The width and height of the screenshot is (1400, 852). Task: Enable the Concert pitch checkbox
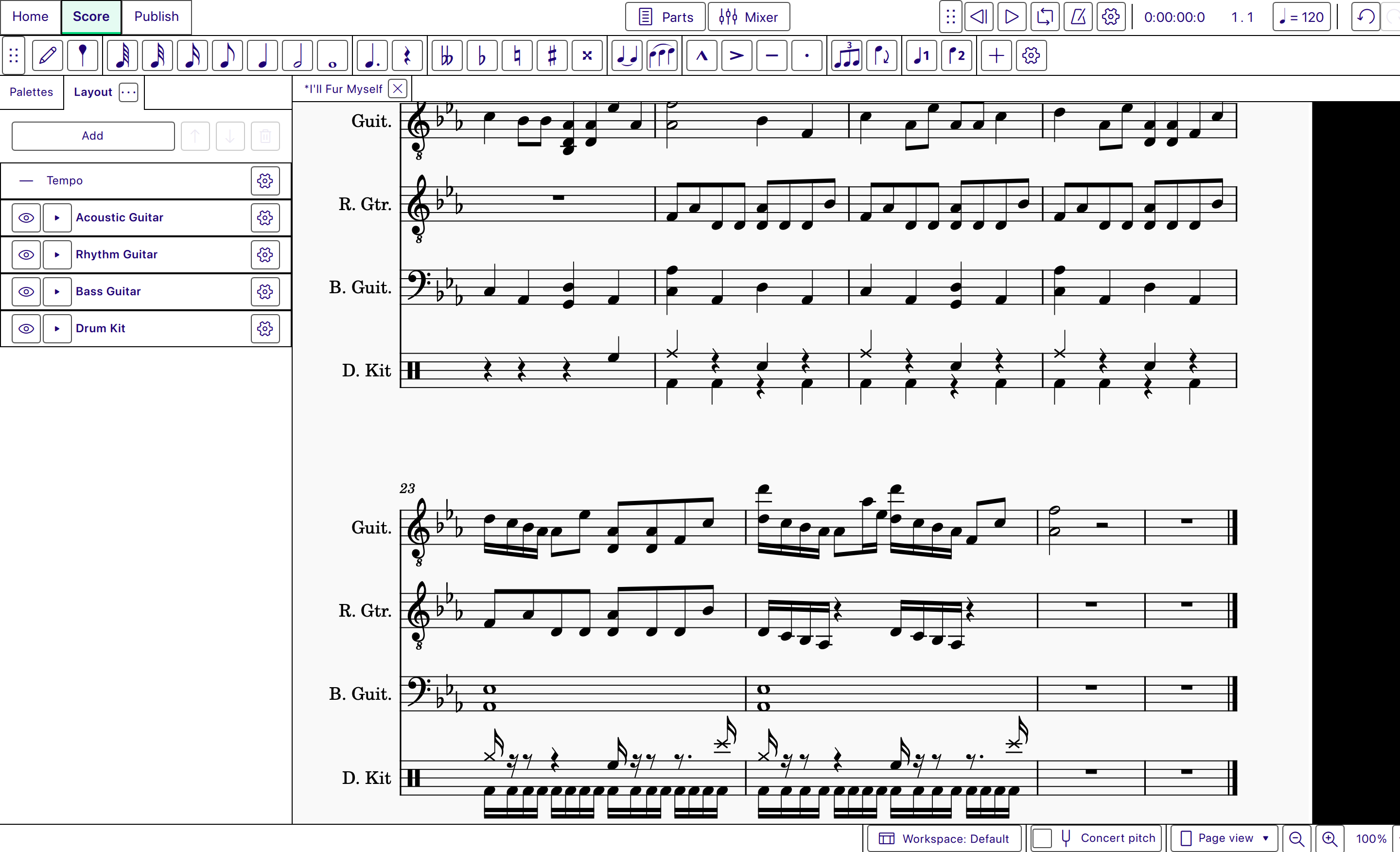(1042, 838)
